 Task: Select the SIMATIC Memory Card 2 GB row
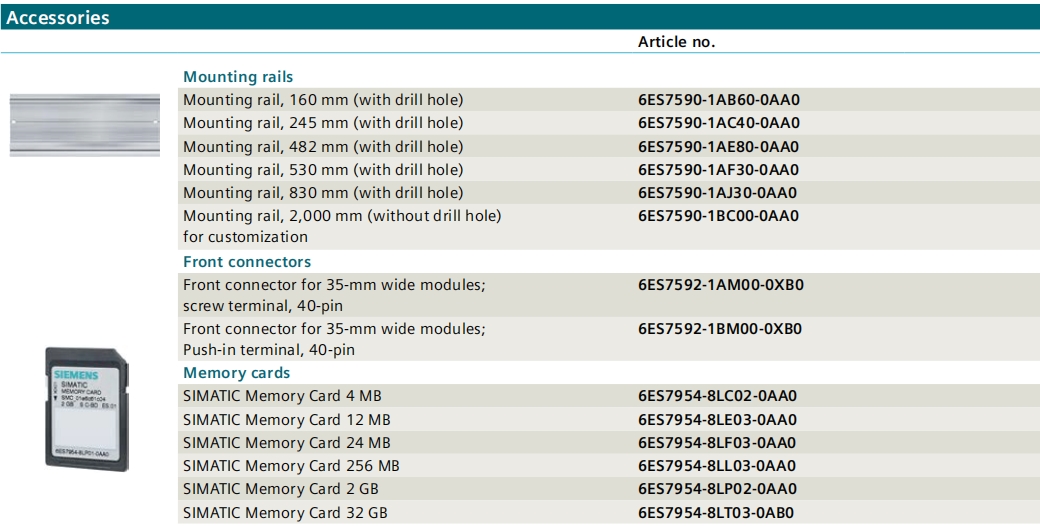pyautogui.click(x=281, y=489)
